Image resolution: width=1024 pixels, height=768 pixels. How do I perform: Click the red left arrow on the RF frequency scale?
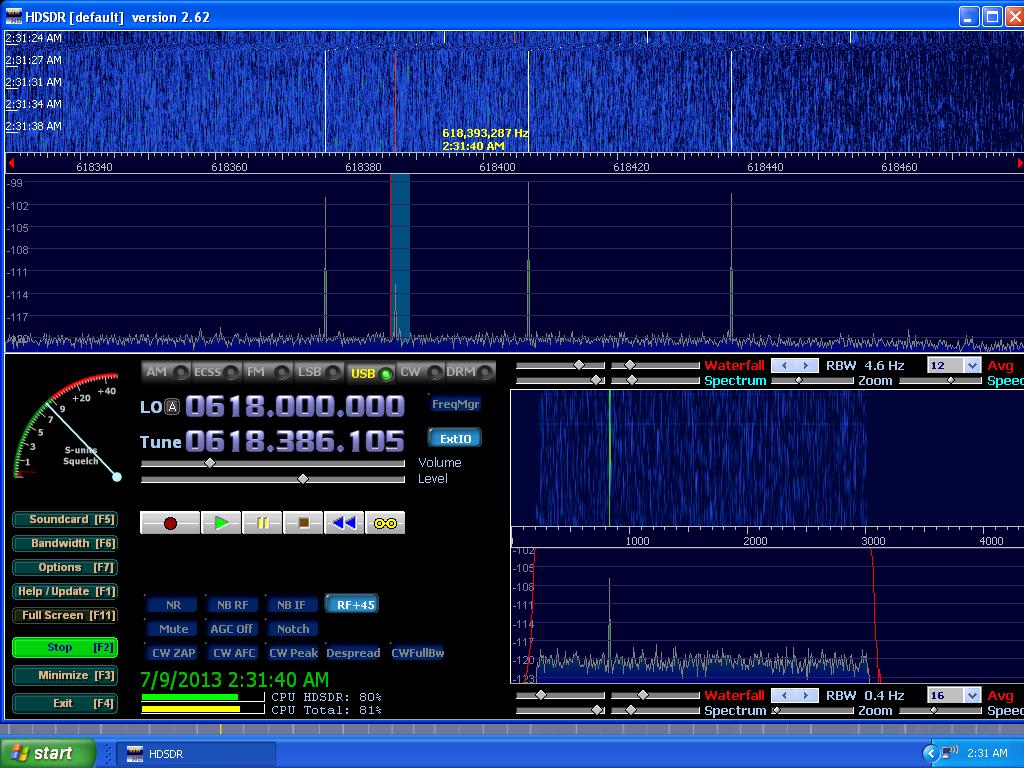click(10, 163)
